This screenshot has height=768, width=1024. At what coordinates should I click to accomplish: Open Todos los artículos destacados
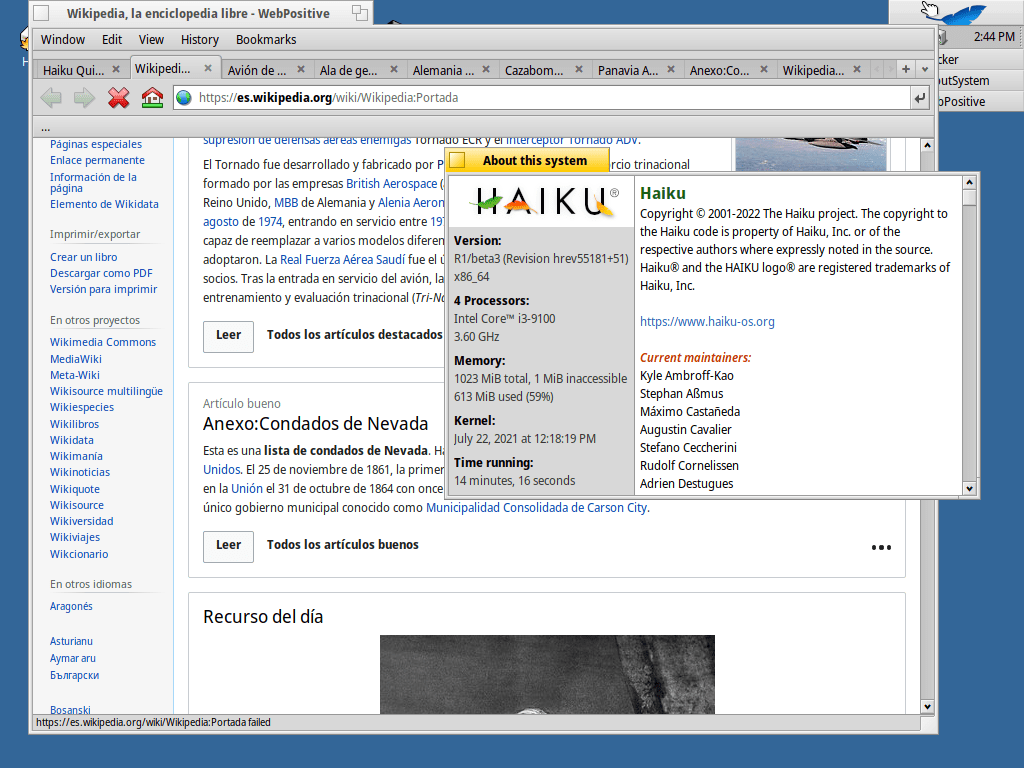355,335
